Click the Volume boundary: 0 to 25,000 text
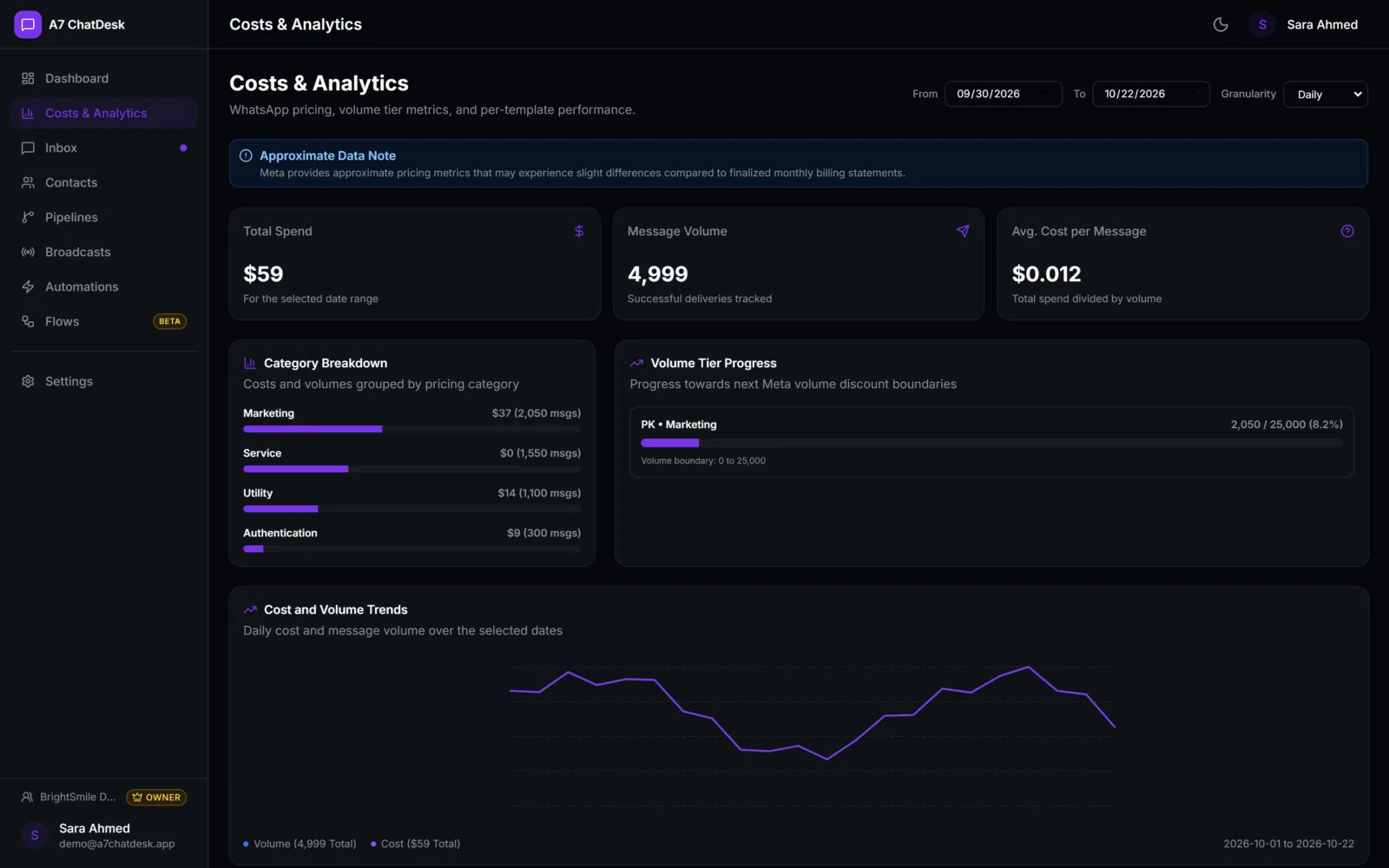This screenshot has width=1389, height=868. coord(703,461)
